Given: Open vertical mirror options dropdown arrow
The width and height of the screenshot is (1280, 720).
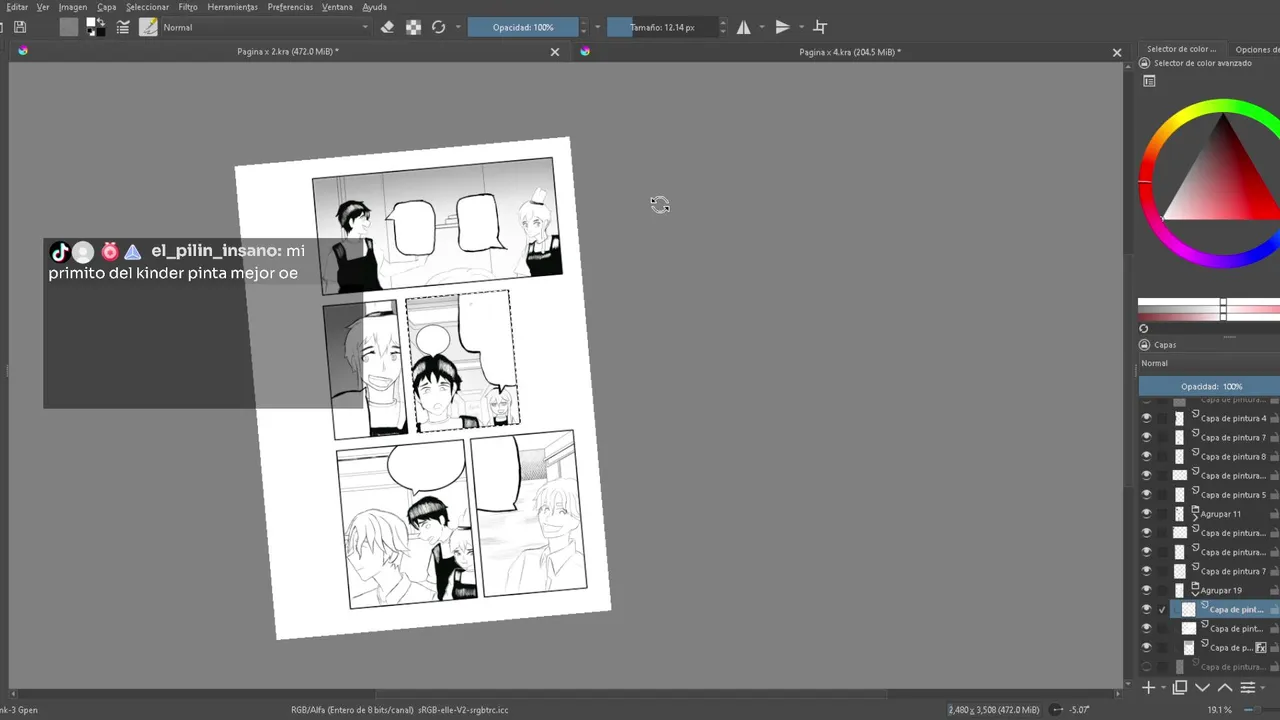Looking at the screenshot, I should (x=802, y=27).
